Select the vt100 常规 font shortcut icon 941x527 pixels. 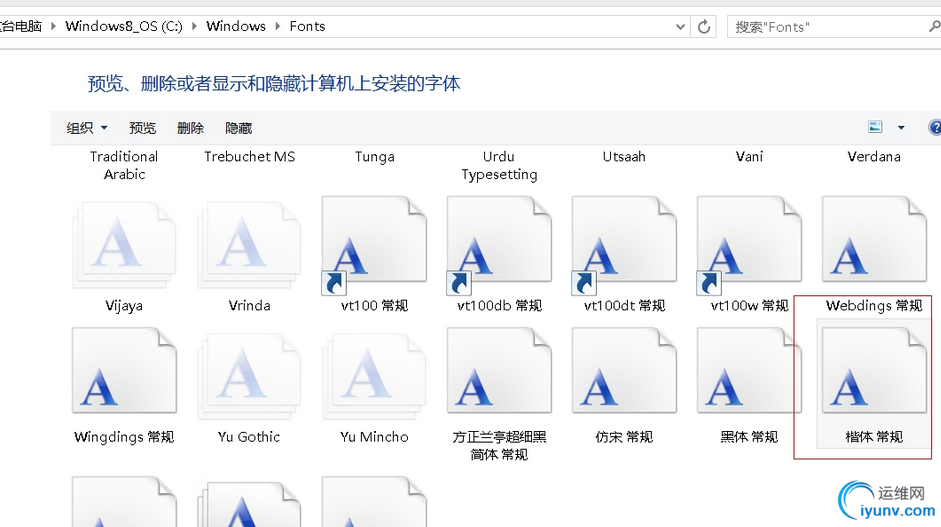click(374, 245)
